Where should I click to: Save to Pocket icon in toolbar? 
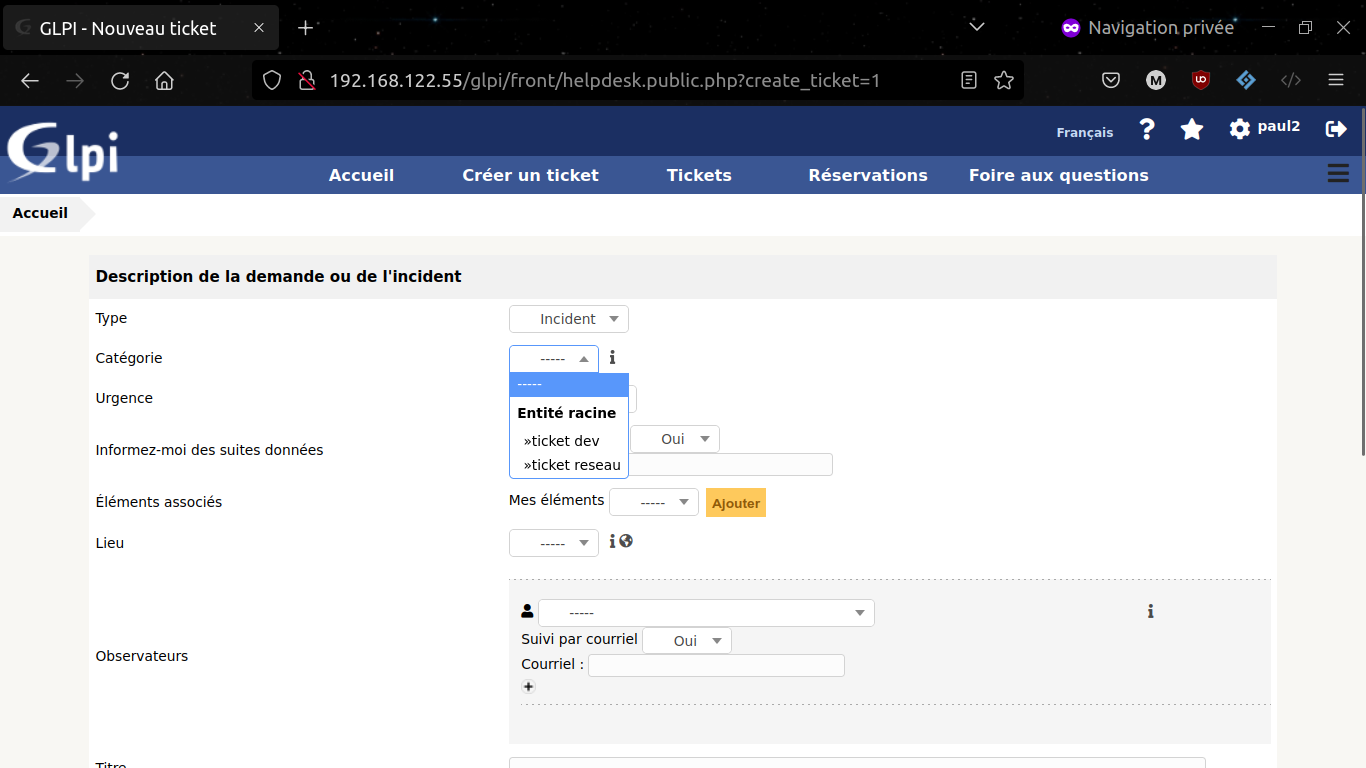pos(1111,81)
